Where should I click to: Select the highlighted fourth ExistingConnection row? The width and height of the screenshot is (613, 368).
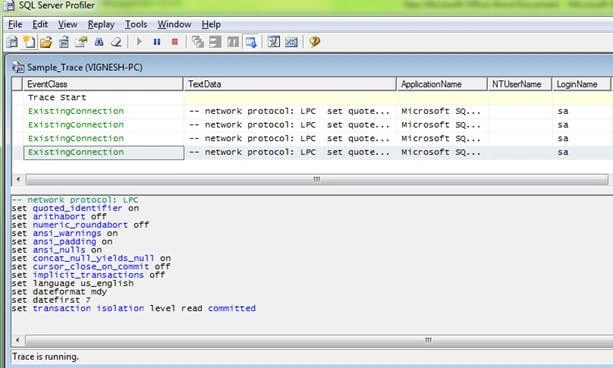(311, 152)
